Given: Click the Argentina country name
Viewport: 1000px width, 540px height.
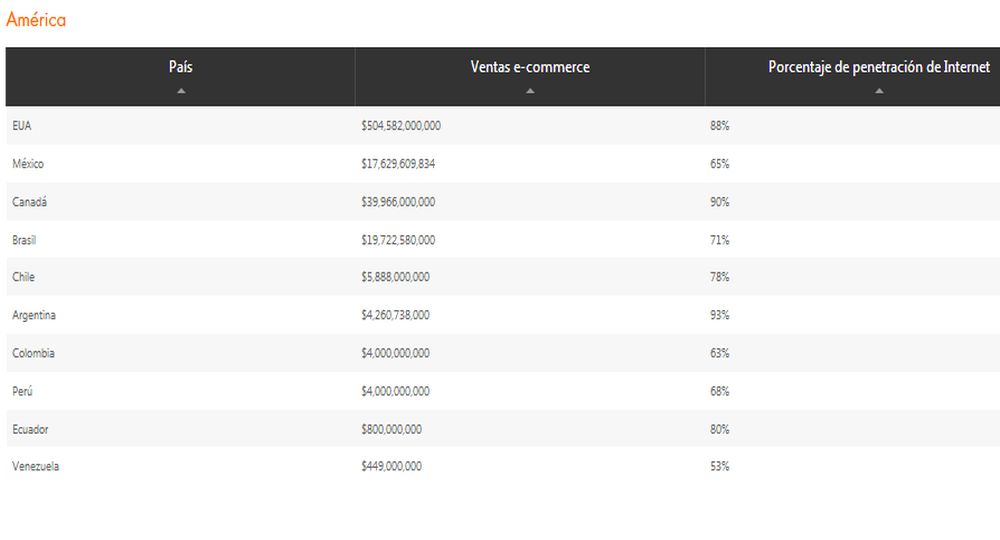Looking at the screenshot, I should [x=34, y=315].
